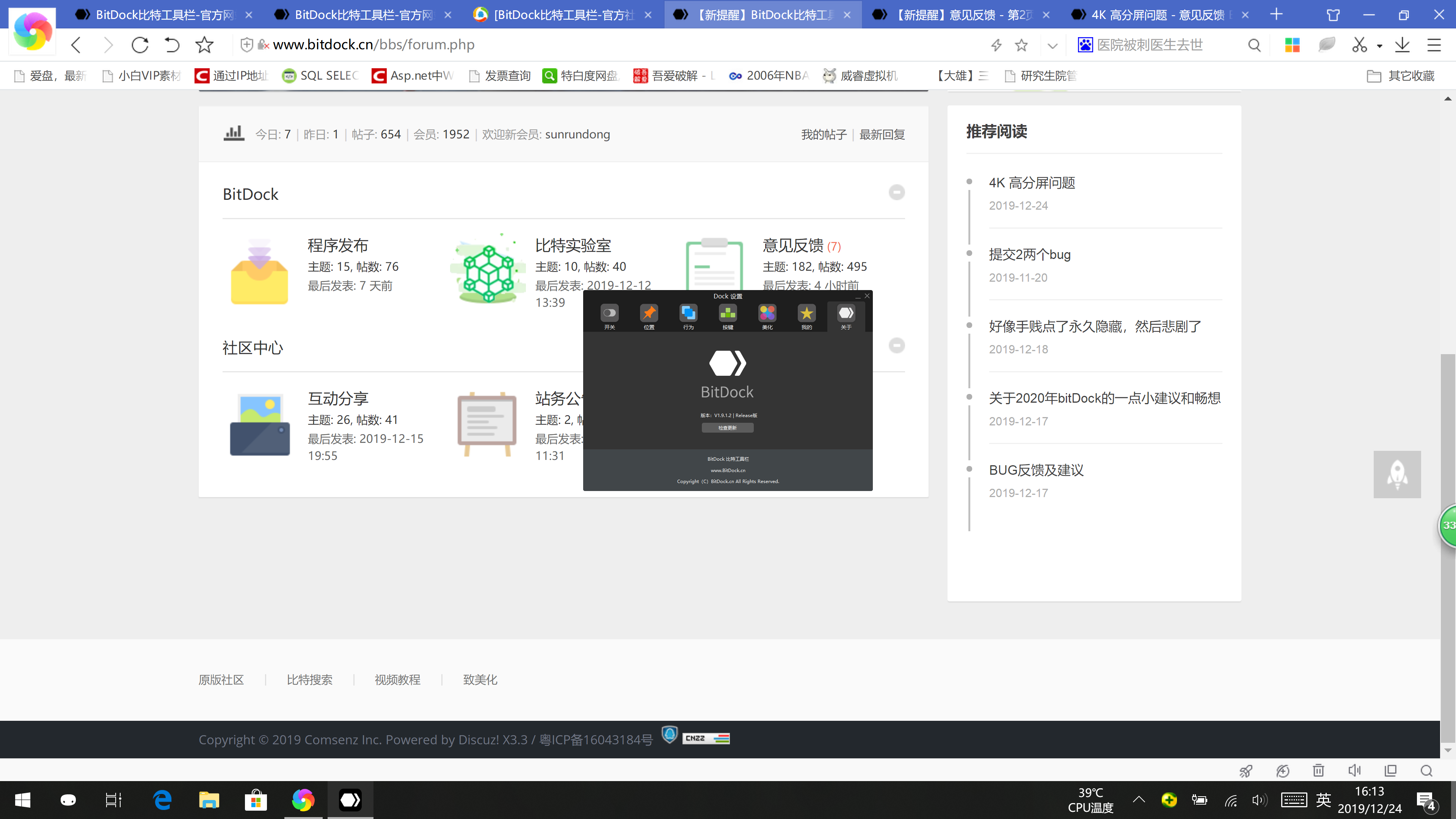Reload the page with refresh icon

(140, 45)
